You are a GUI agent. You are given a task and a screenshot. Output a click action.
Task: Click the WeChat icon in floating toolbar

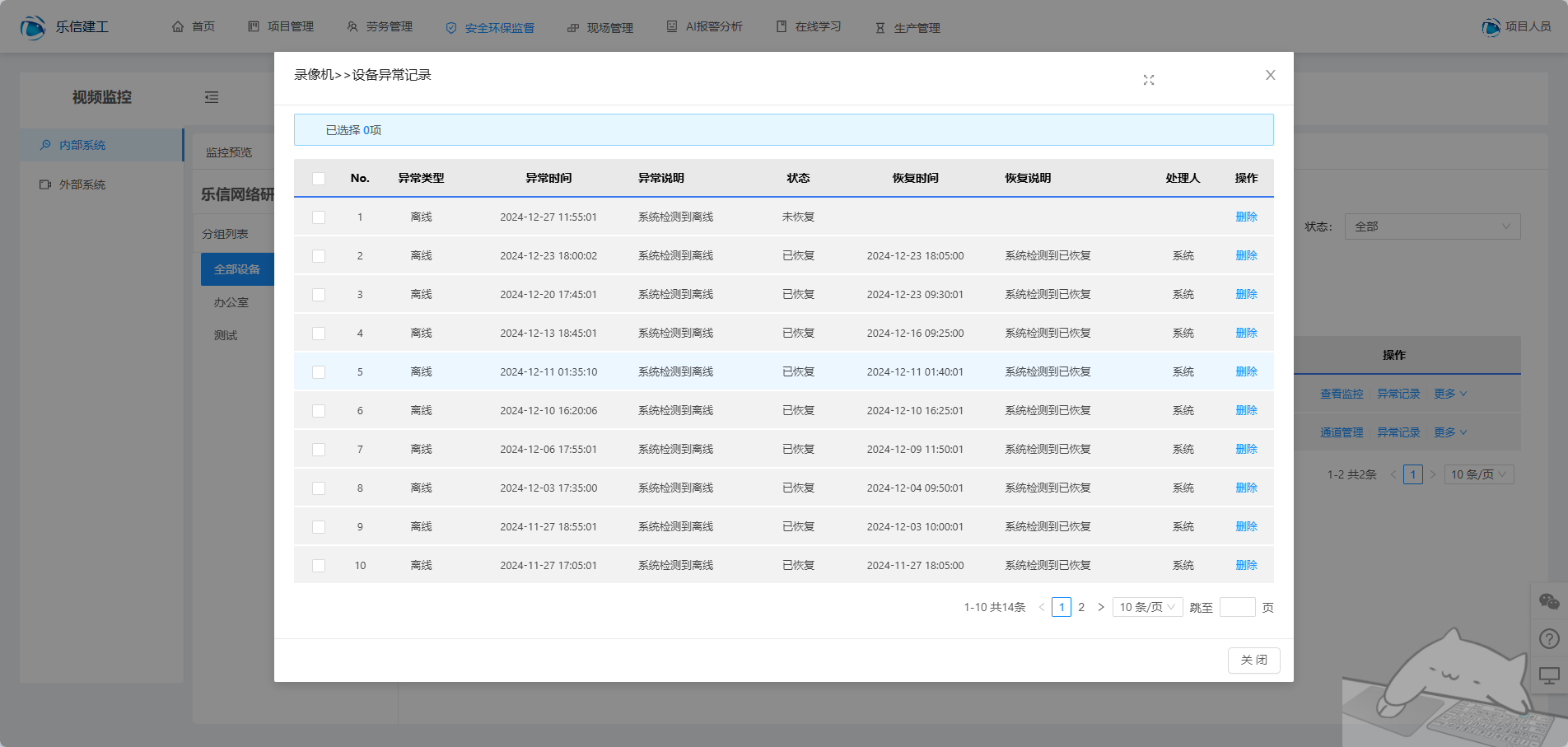(1549, 602)
